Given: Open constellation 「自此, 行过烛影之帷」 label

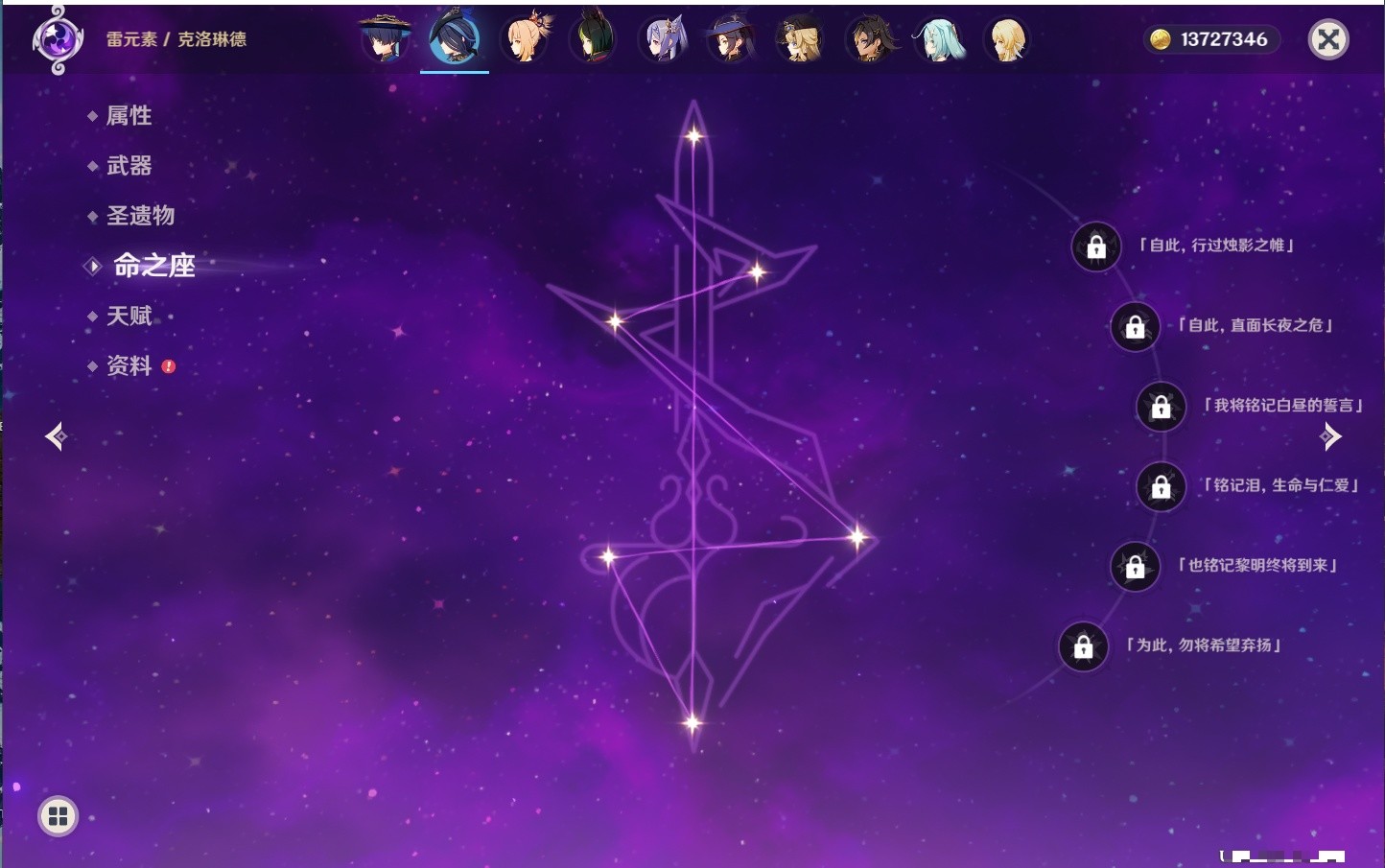Looking at the screenshot, I should pos(1216,246).
